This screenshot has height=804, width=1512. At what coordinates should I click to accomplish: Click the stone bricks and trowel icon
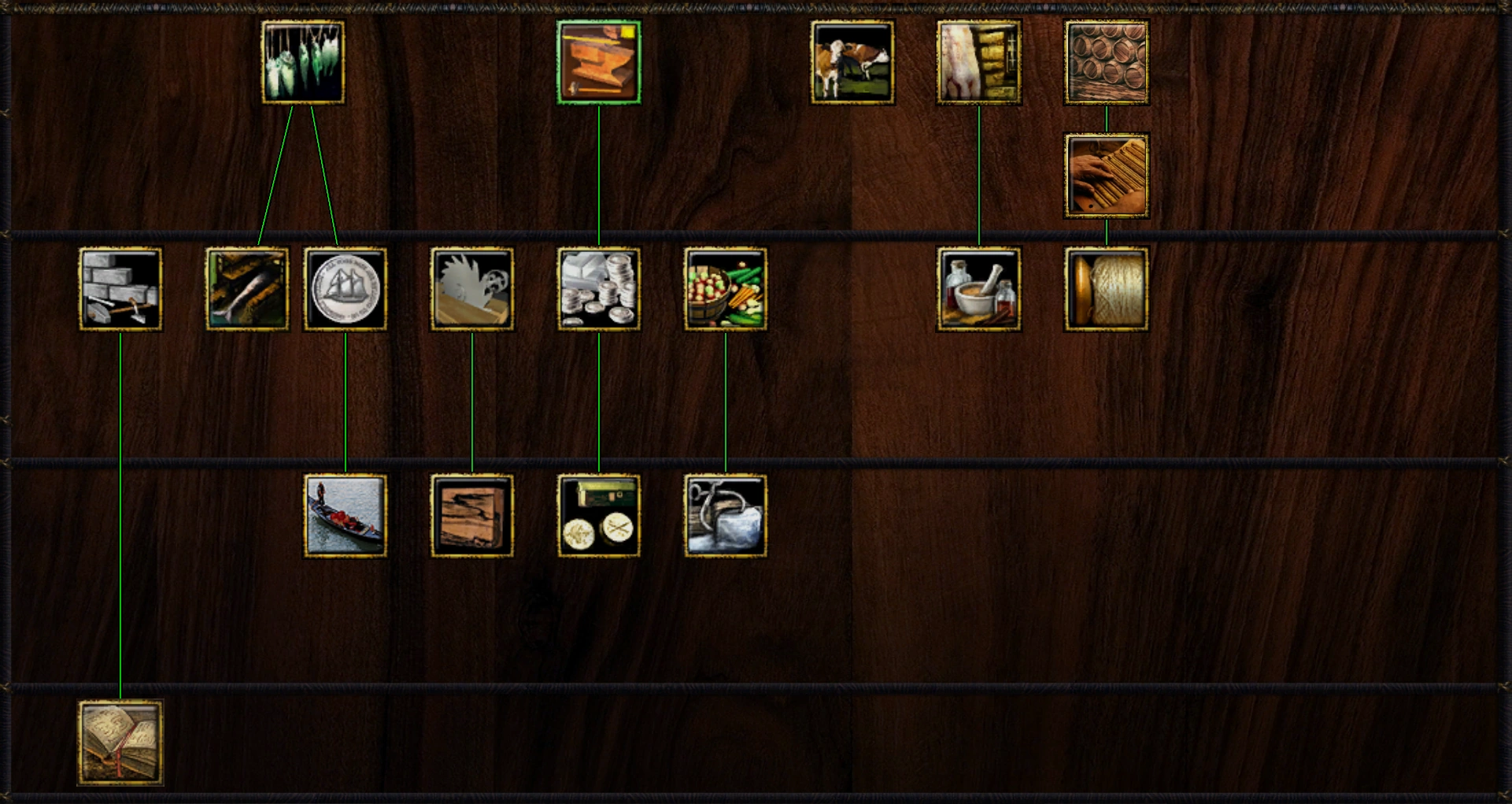click(120, 289)
